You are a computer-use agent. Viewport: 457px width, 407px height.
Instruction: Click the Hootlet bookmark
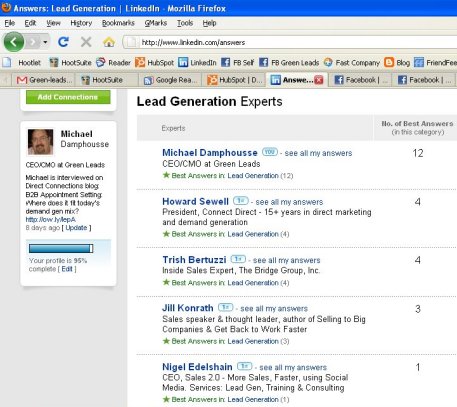tap(22, 62)
